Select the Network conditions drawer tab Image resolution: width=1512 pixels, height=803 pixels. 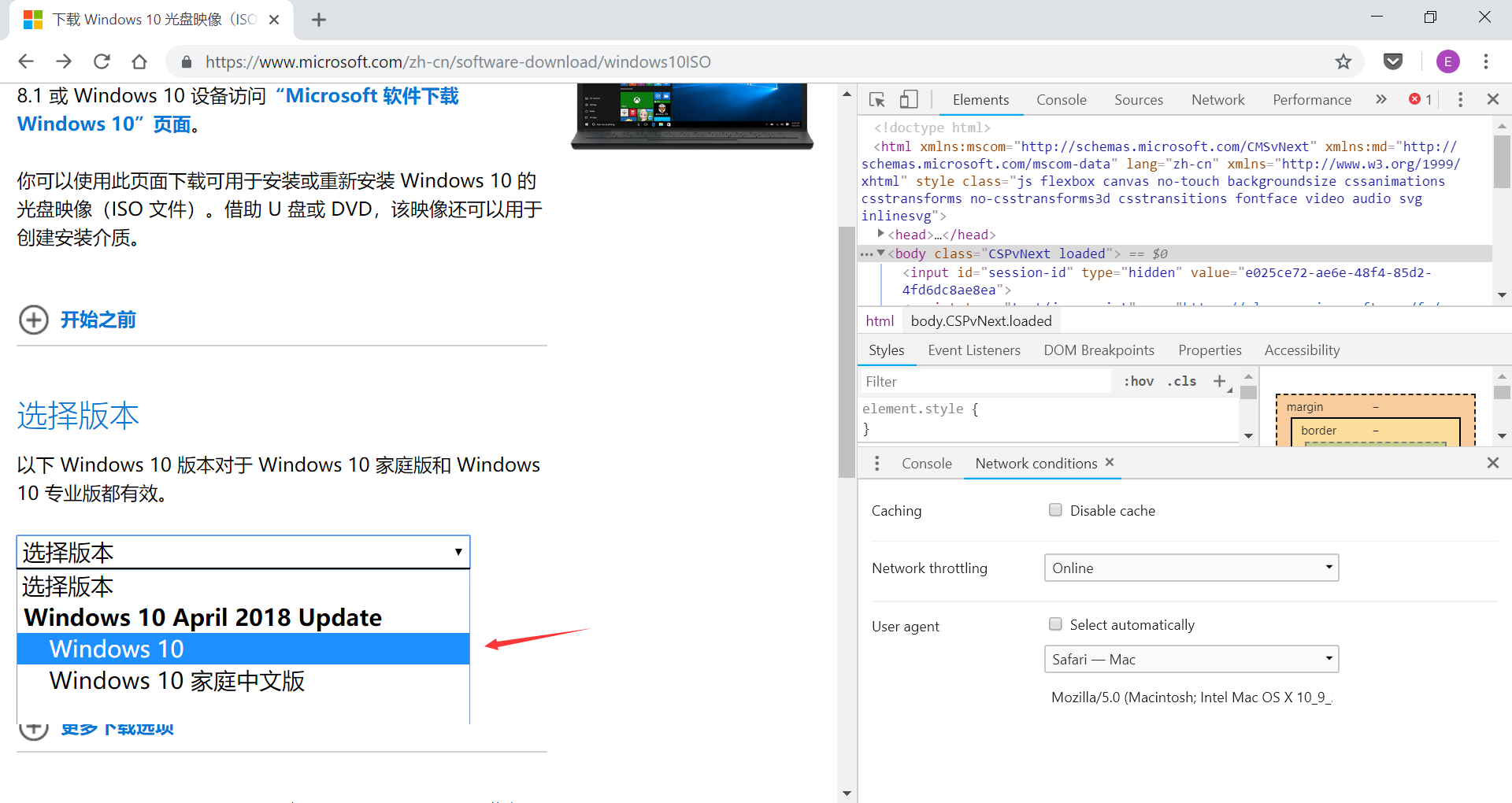pos(1036,464)
